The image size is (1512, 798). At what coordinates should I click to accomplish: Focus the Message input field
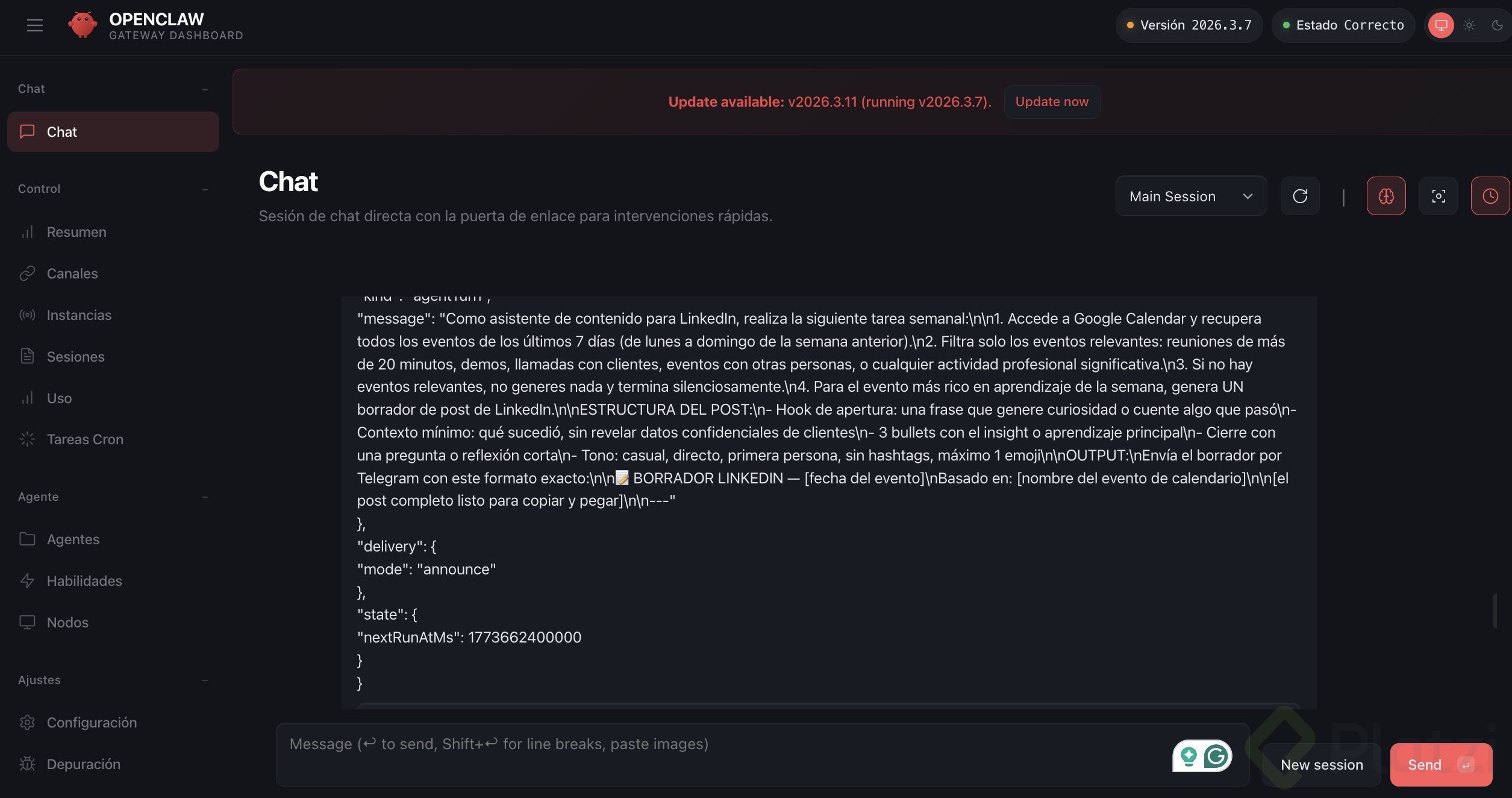pyautogui.click(x=723, y=755)
